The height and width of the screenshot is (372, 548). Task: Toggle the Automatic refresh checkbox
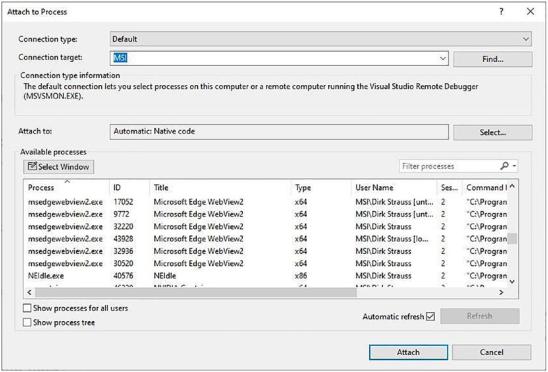click(431, 317)
